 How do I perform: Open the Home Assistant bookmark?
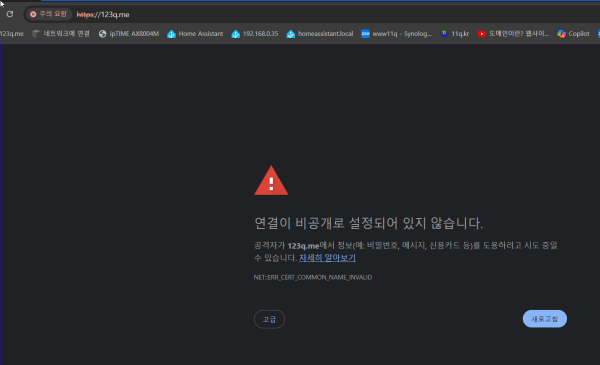pos(195,34)
